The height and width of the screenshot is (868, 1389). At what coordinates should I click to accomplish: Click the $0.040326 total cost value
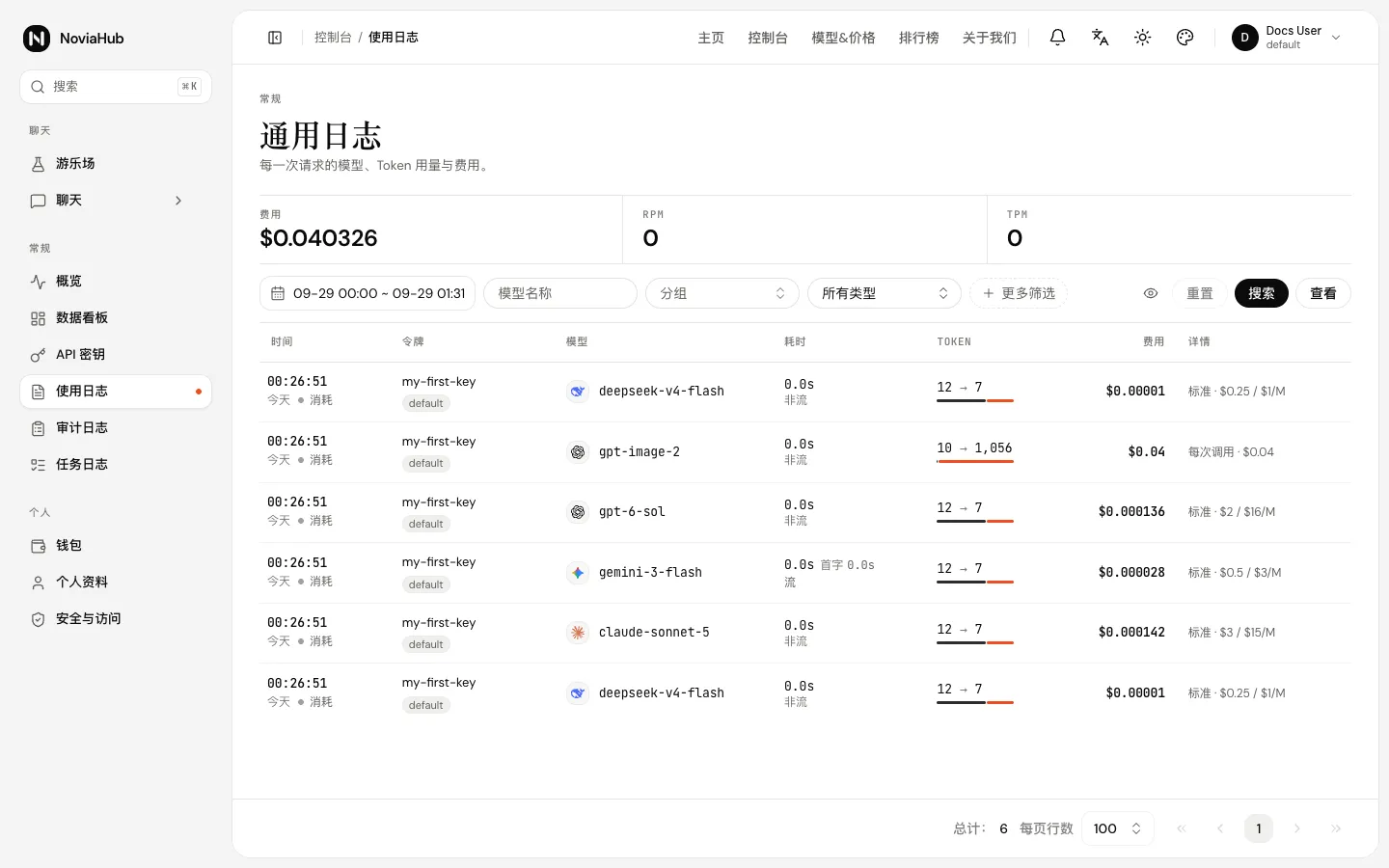(x=318, y=238)
